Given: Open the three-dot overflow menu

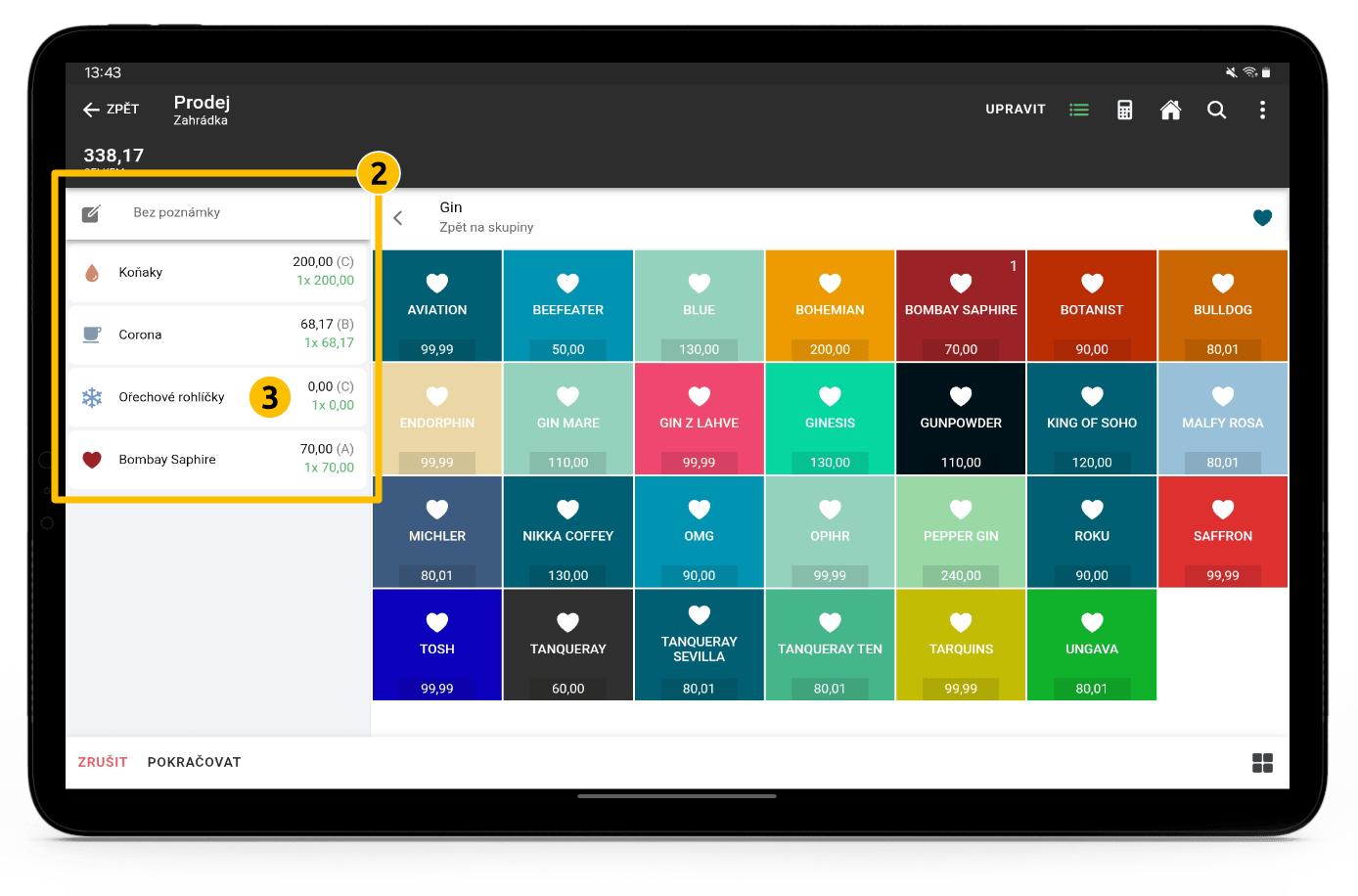Looking at the screenshot, I should click(x=1262, y=110).
